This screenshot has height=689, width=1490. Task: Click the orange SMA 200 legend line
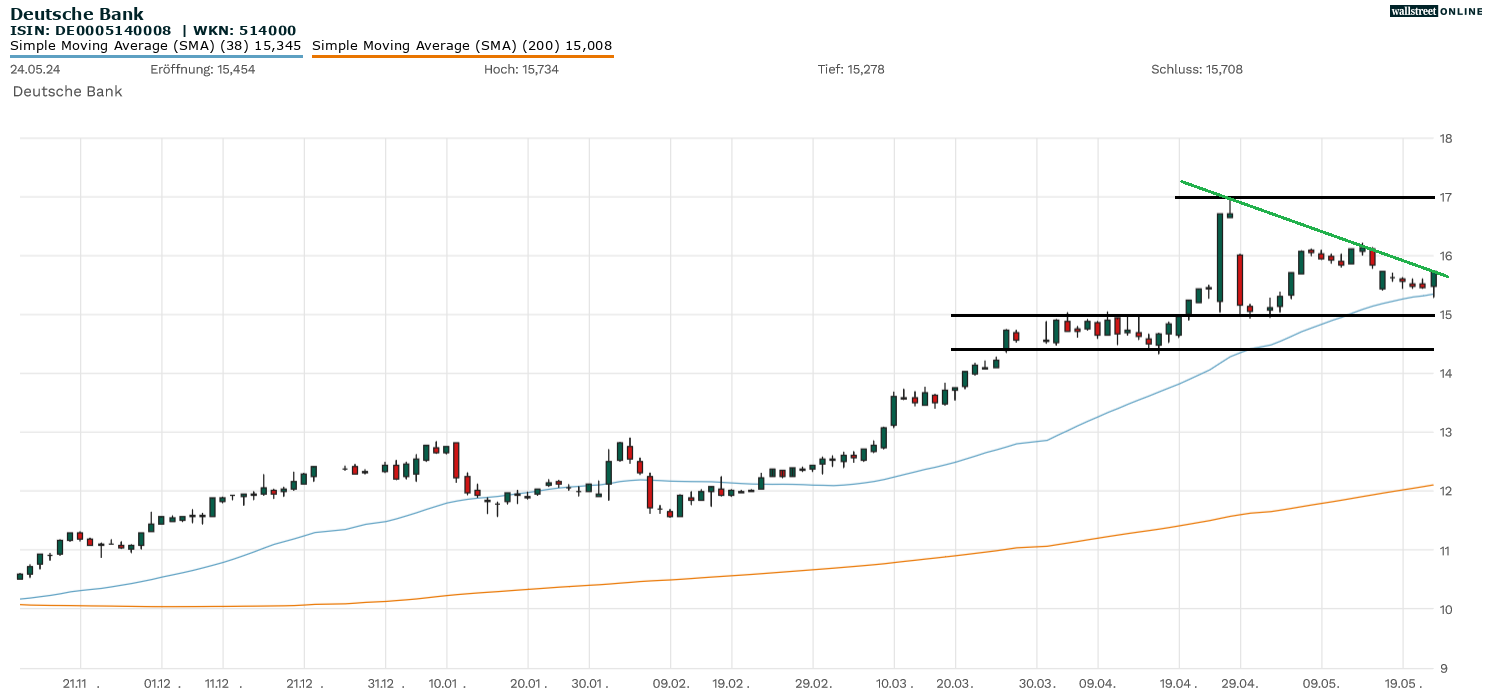pyautogui.click(x=463, y=57)
